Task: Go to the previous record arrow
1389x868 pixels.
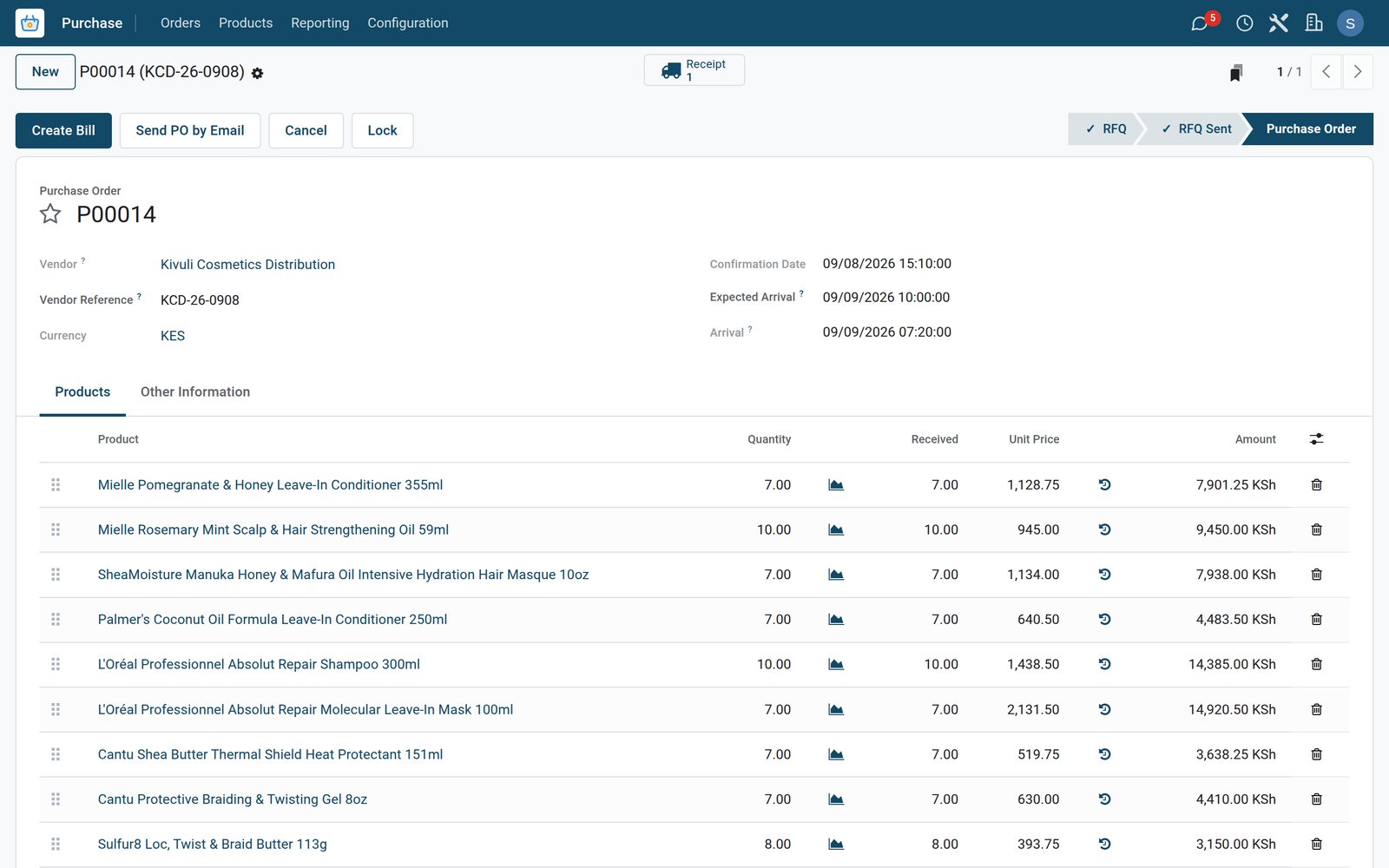Action: tap(1326, 72)
